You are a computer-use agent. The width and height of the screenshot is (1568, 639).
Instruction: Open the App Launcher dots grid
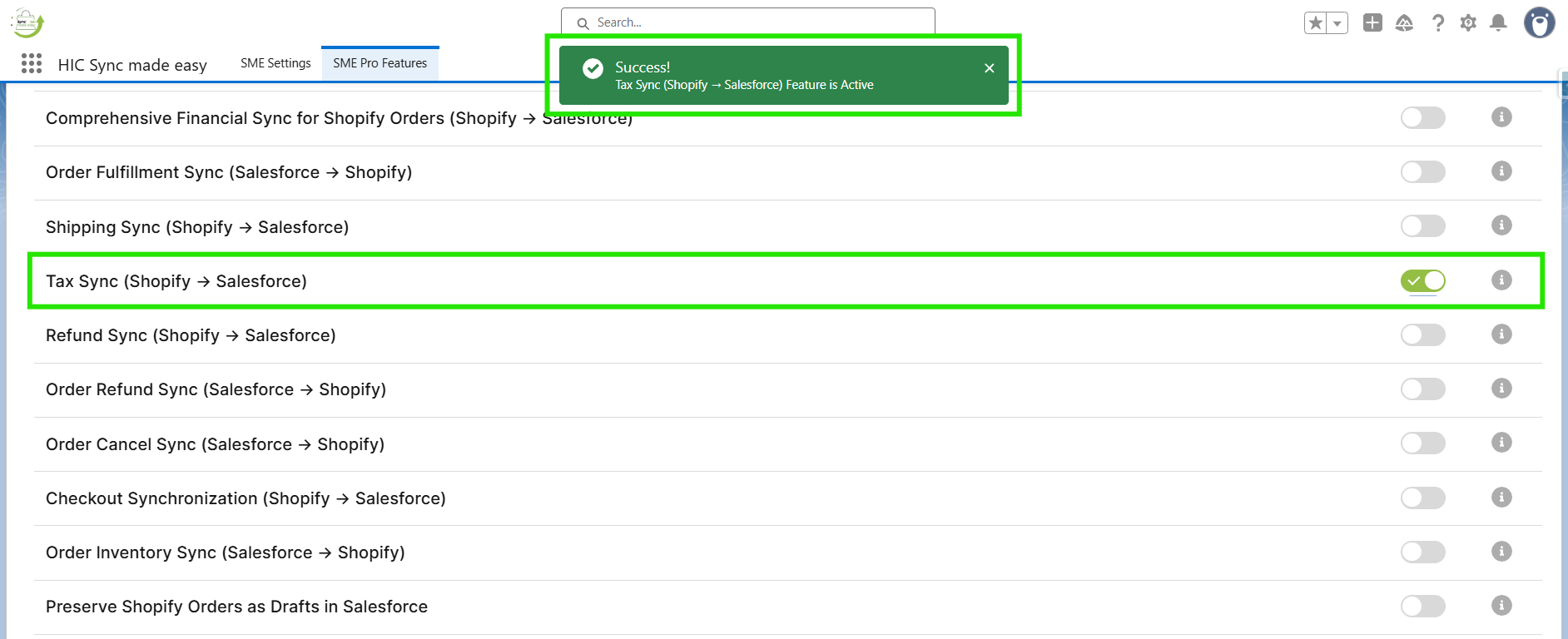coord(32,64)
